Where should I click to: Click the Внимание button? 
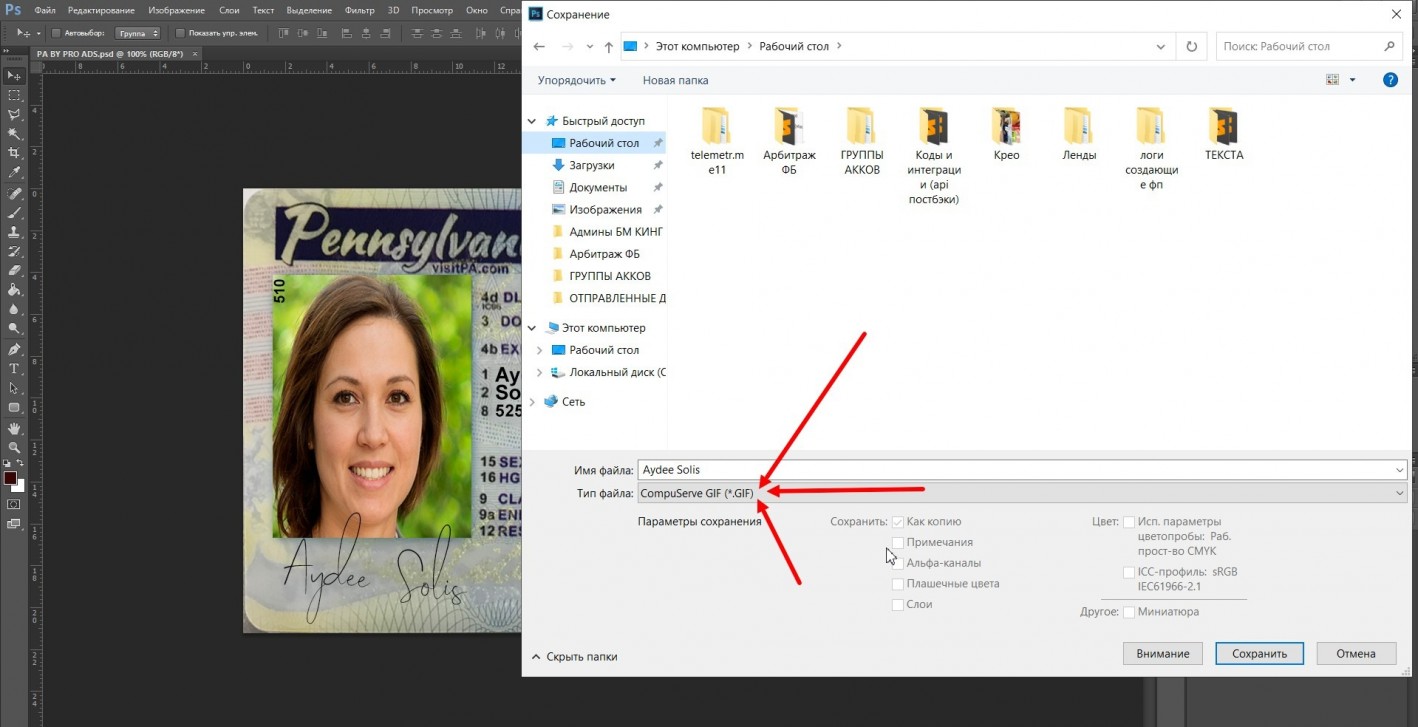tap(1162, 654)
